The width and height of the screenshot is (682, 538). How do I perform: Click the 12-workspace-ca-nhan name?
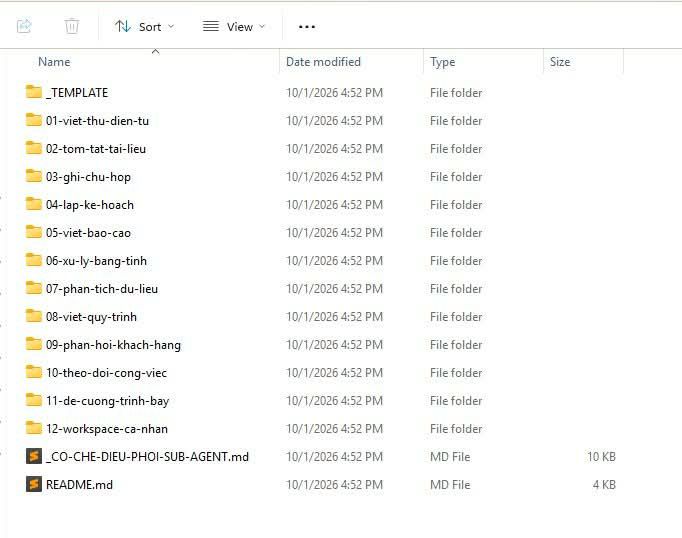point(107,429)
